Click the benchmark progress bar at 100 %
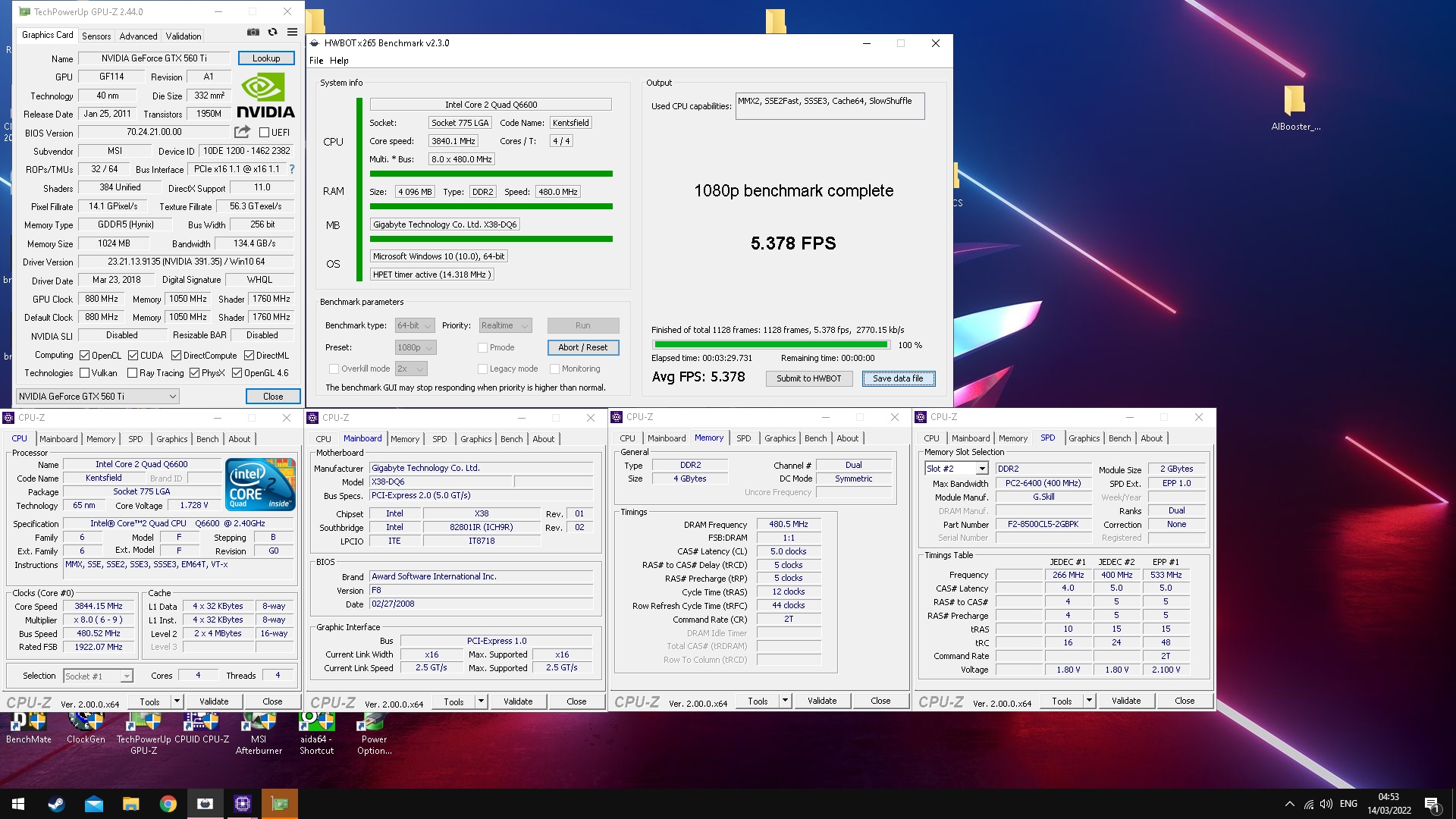 (770, 345)
